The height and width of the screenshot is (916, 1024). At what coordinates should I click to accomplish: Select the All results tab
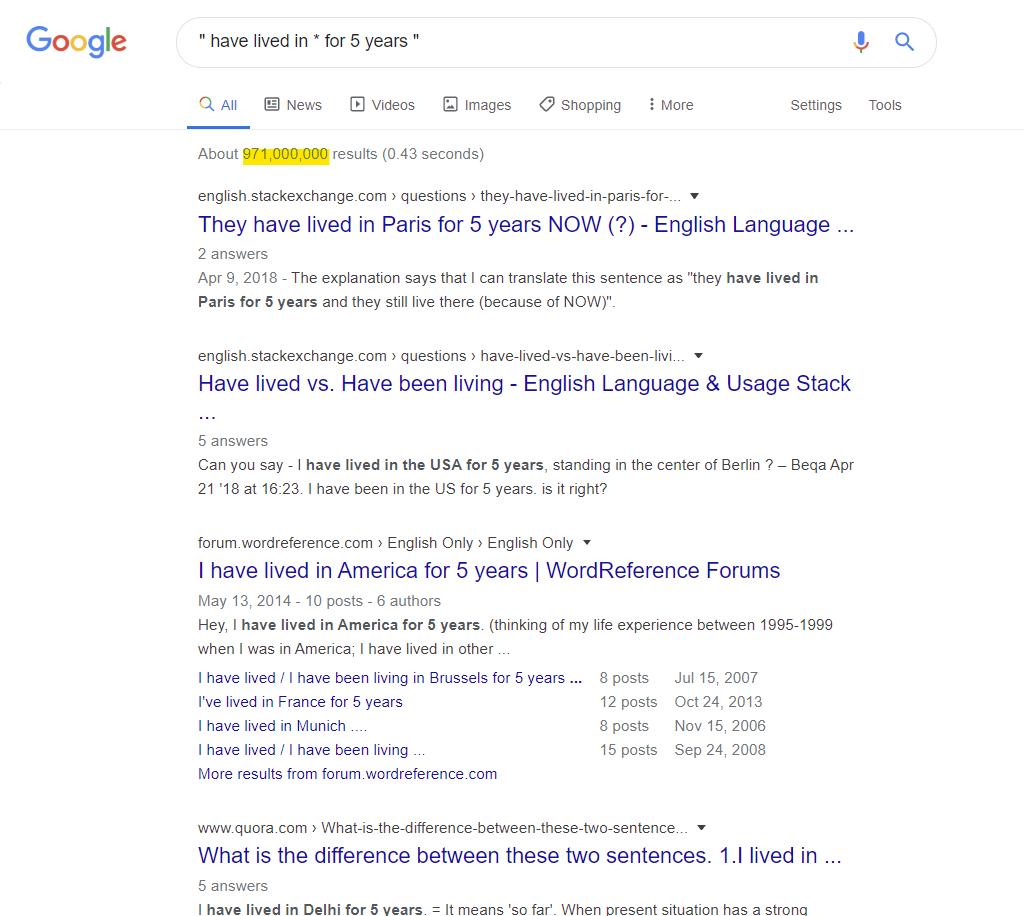(218, 105)
